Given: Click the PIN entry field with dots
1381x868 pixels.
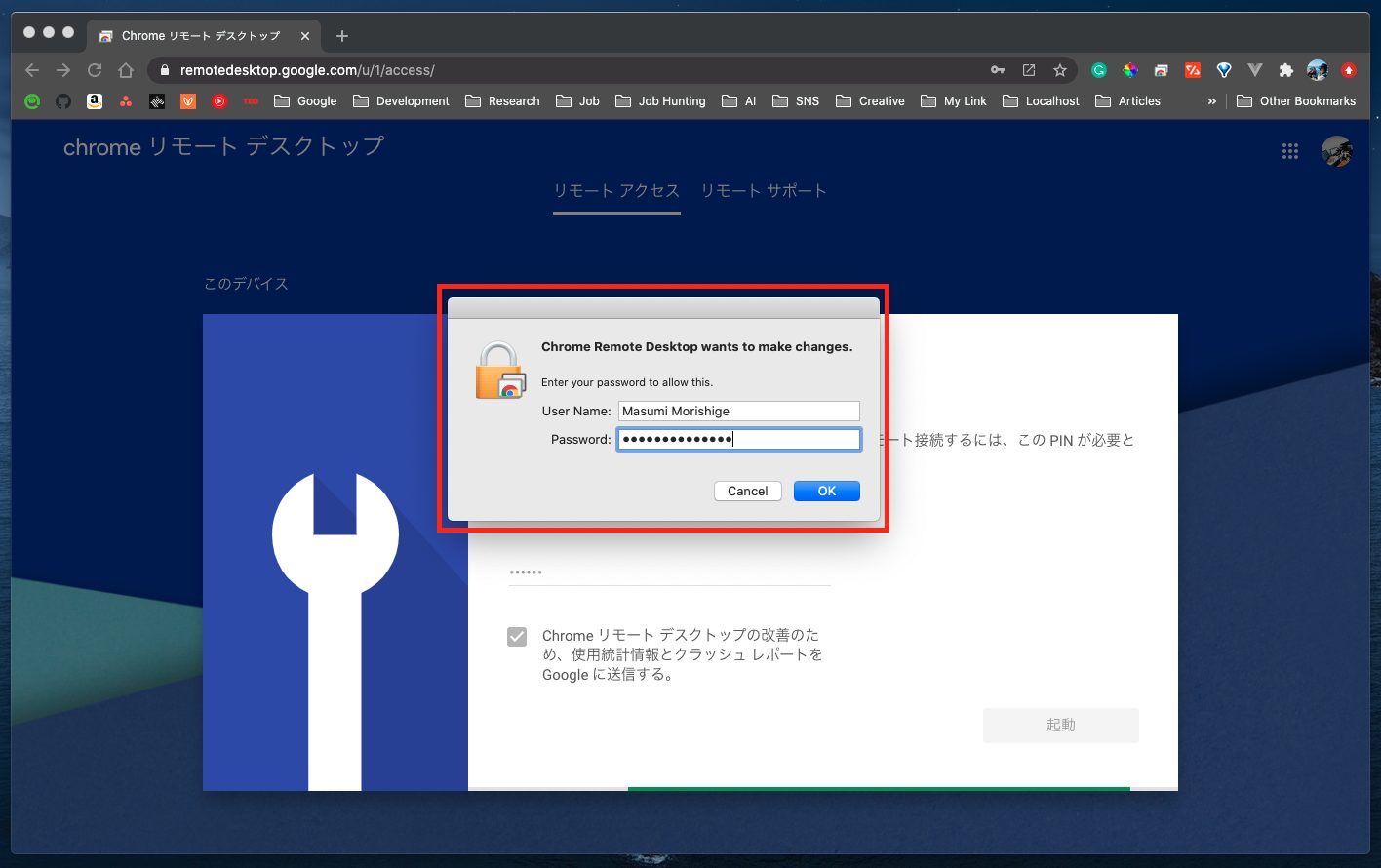Looking at the screenshot, I should pyautogui.click(x=670, y=572).
